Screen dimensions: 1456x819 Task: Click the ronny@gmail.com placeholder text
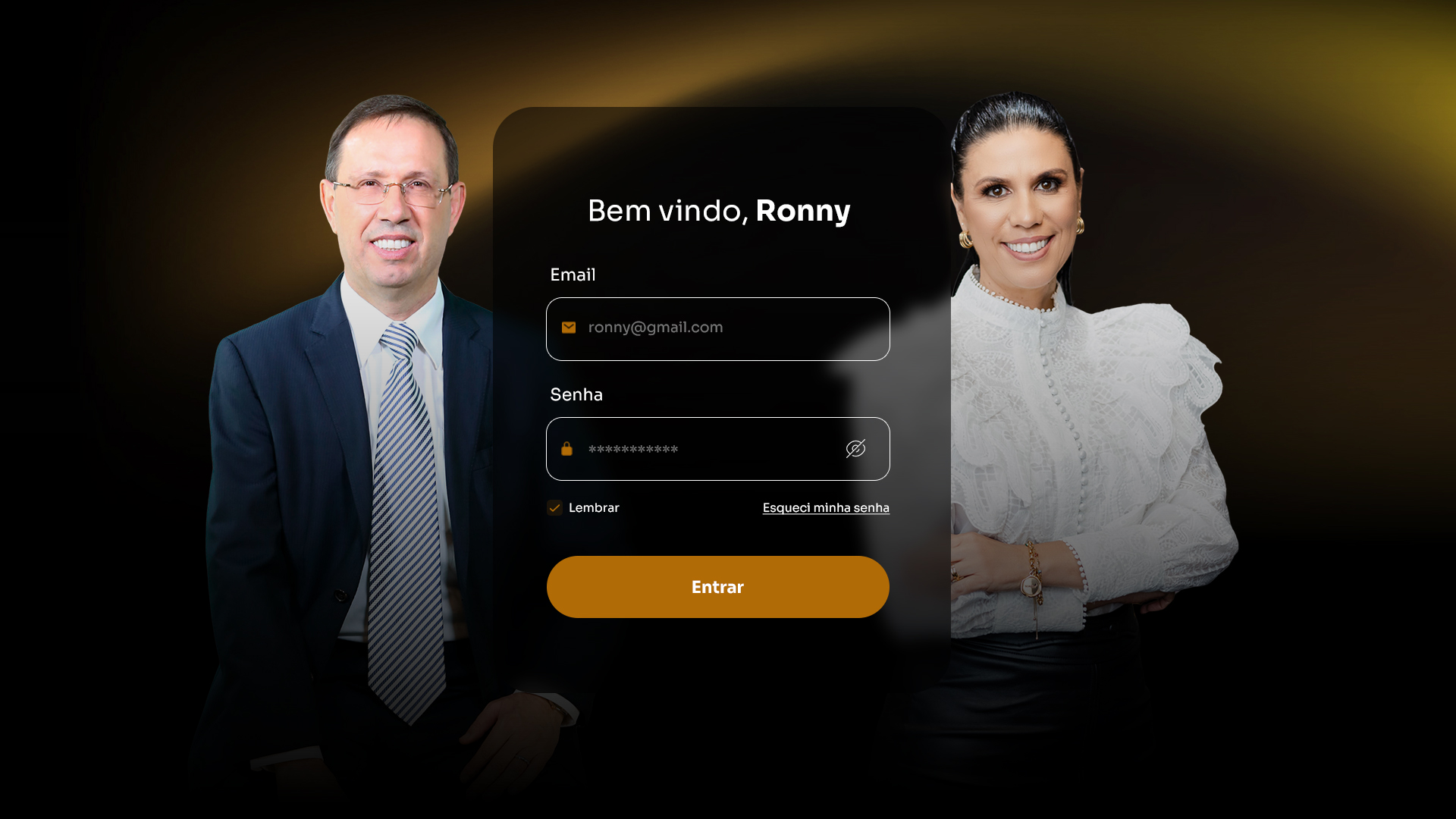(x=655, y=328)
